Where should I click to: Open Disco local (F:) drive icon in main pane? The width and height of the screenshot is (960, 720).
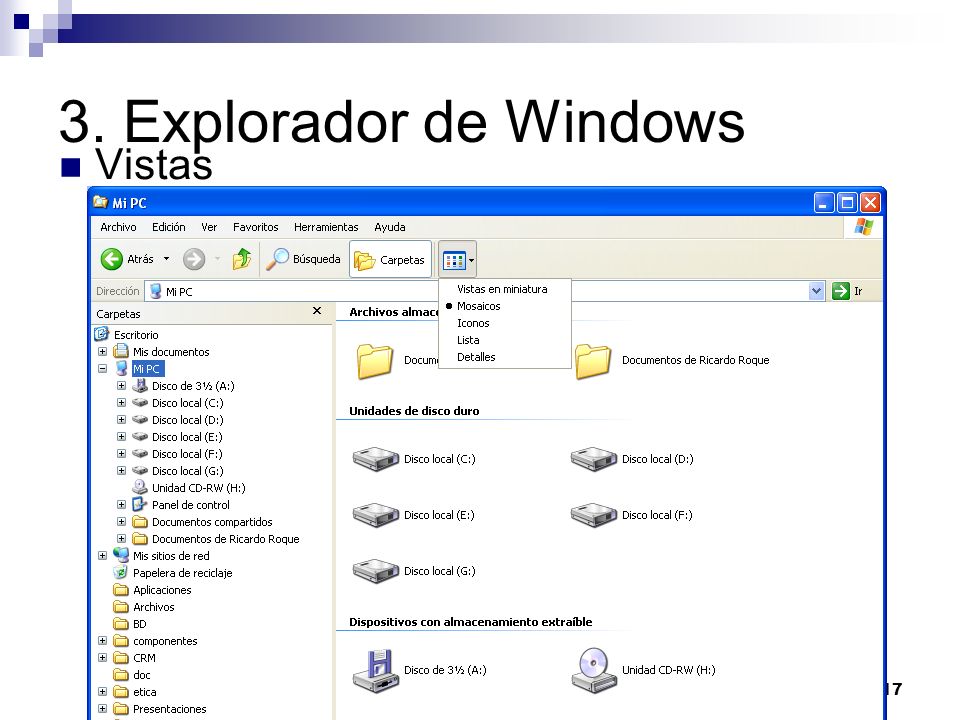pos(594,515)
